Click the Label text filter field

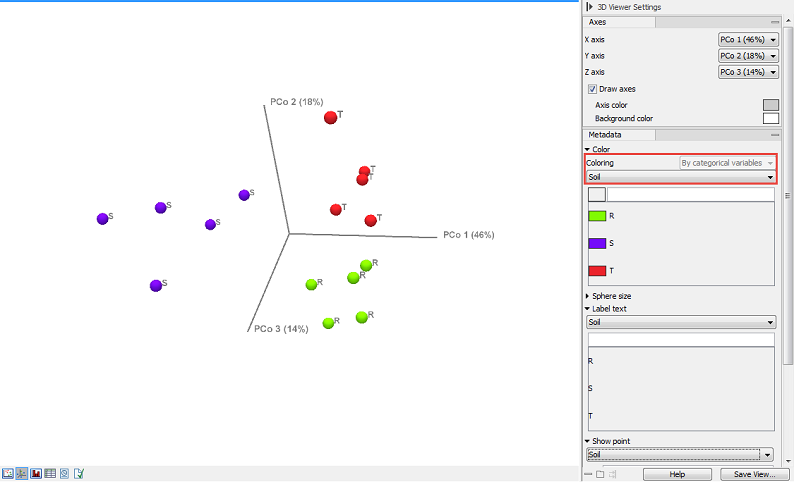point(680,340)
